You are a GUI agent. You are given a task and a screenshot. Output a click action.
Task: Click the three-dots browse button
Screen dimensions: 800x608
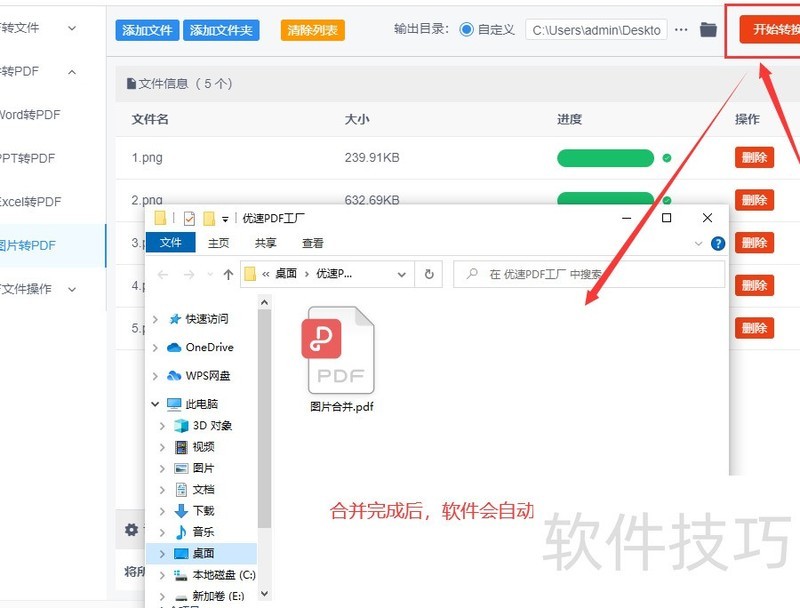click(681, 30)
